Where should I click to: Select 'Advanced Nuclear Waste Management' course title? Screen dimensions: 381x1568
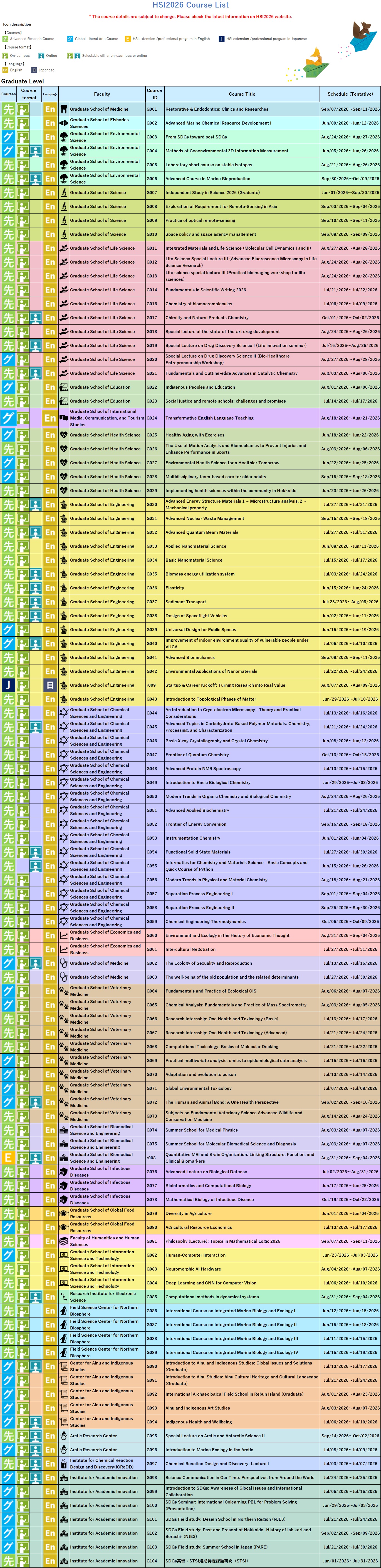[x=204, y=518]
